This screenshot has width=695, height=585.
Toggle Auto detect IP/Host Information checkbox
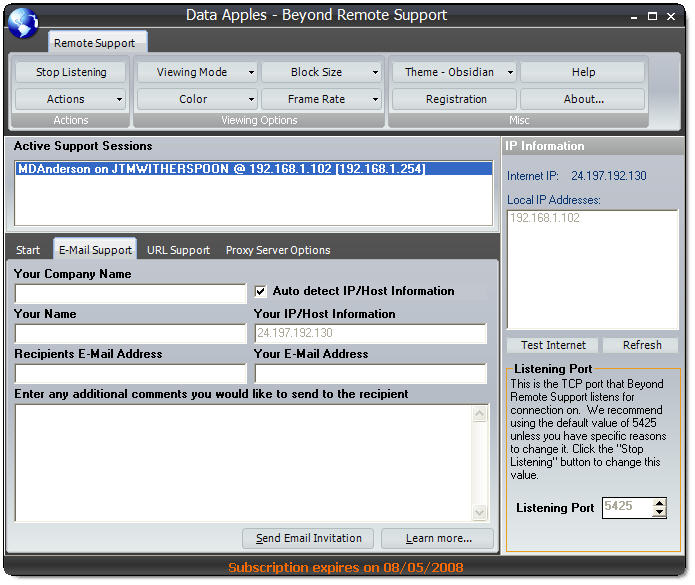pyautogui.click(x=261, y=292)
